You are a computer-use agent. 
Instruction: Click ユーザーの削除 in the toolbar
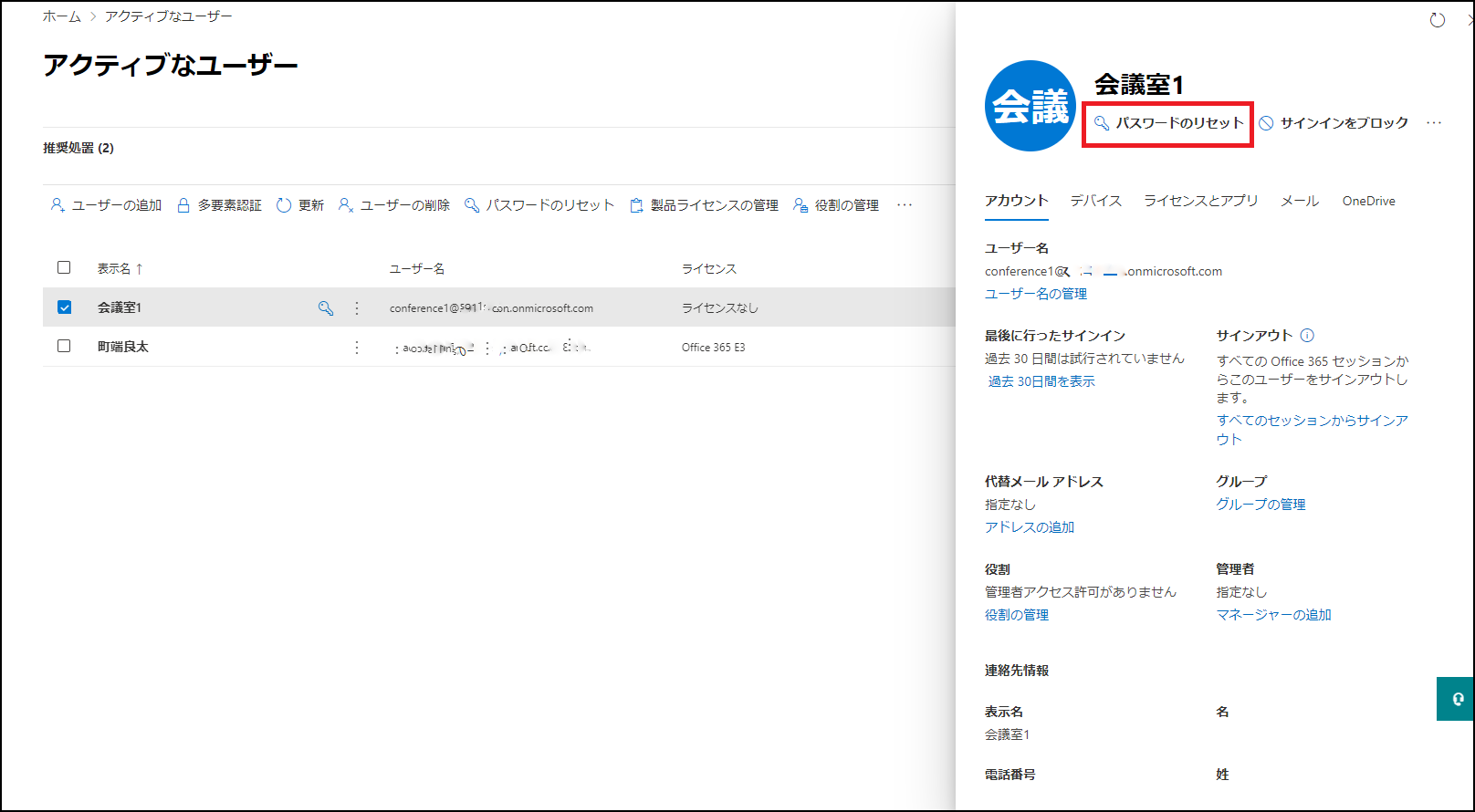click(x=394, y=205)
